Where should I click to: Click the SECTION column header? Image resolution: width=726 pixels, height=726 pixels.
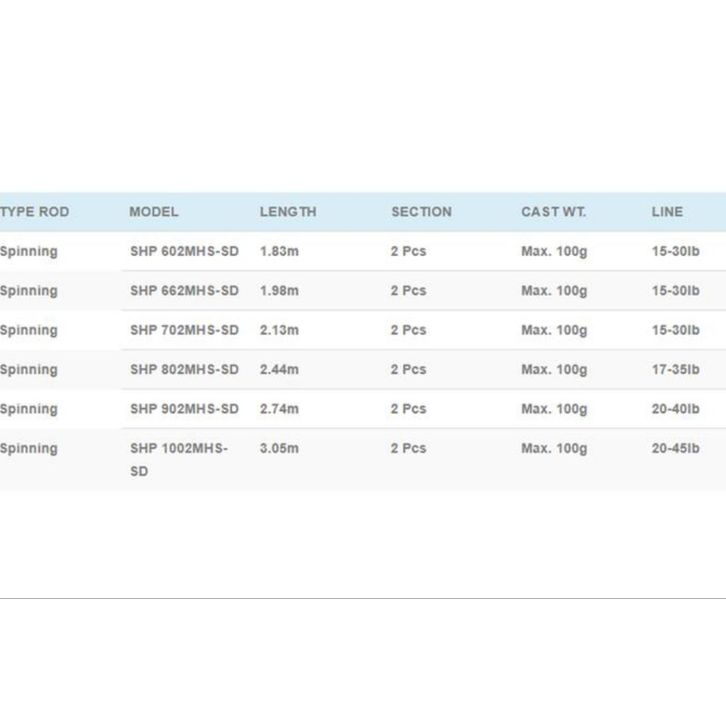[x=421, y=212]
